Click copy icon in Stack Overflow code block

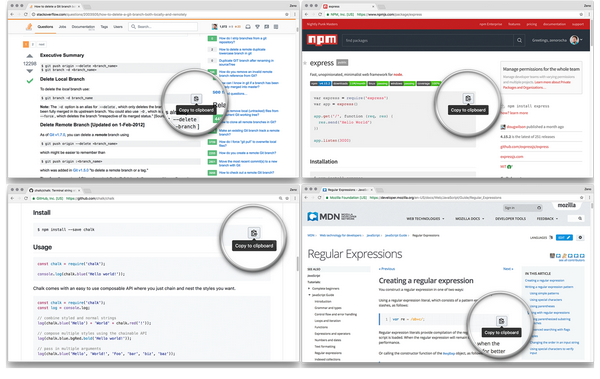(196, 99)
